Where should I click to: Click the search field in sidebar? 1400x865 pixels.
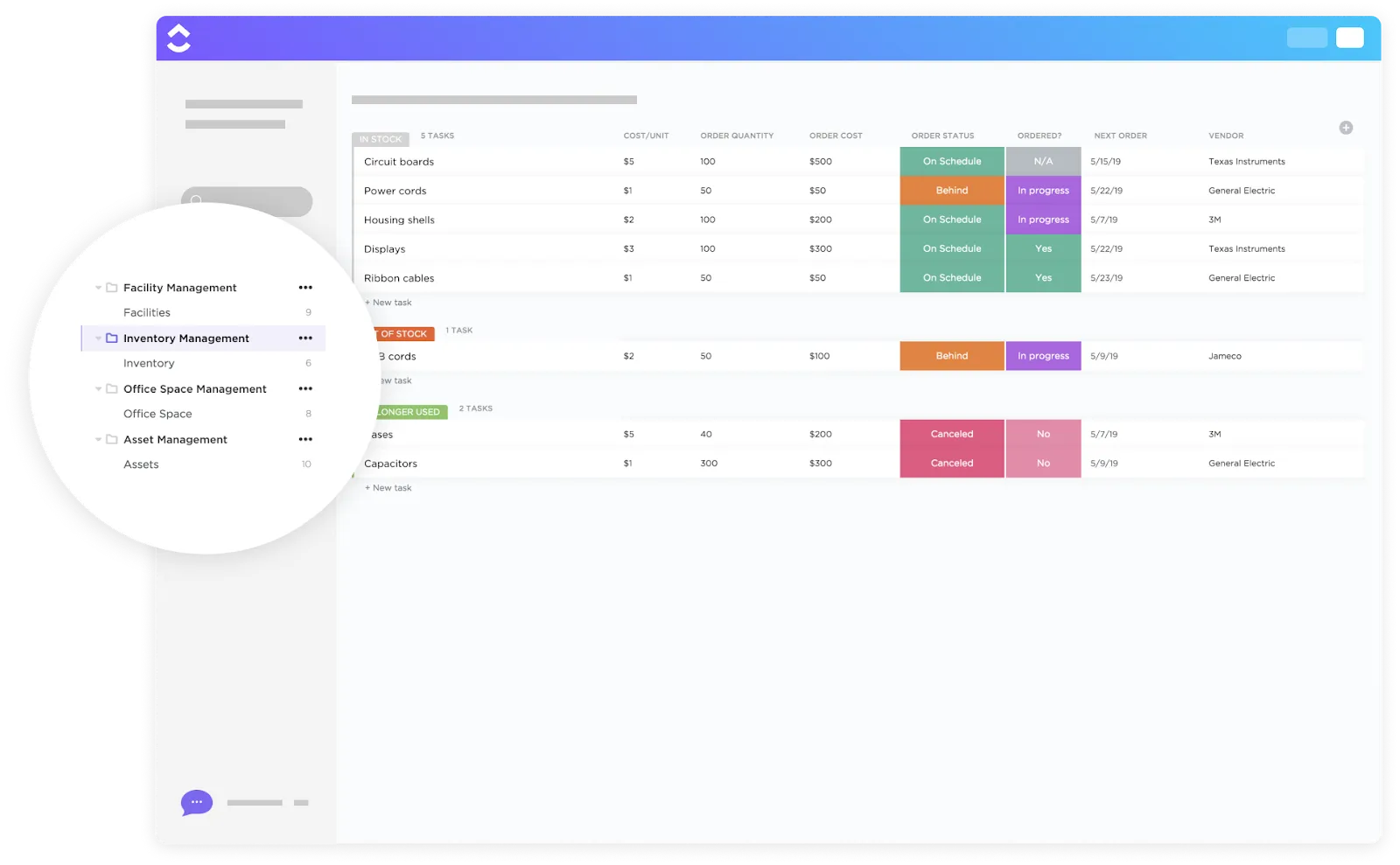[x=247, y=200]
